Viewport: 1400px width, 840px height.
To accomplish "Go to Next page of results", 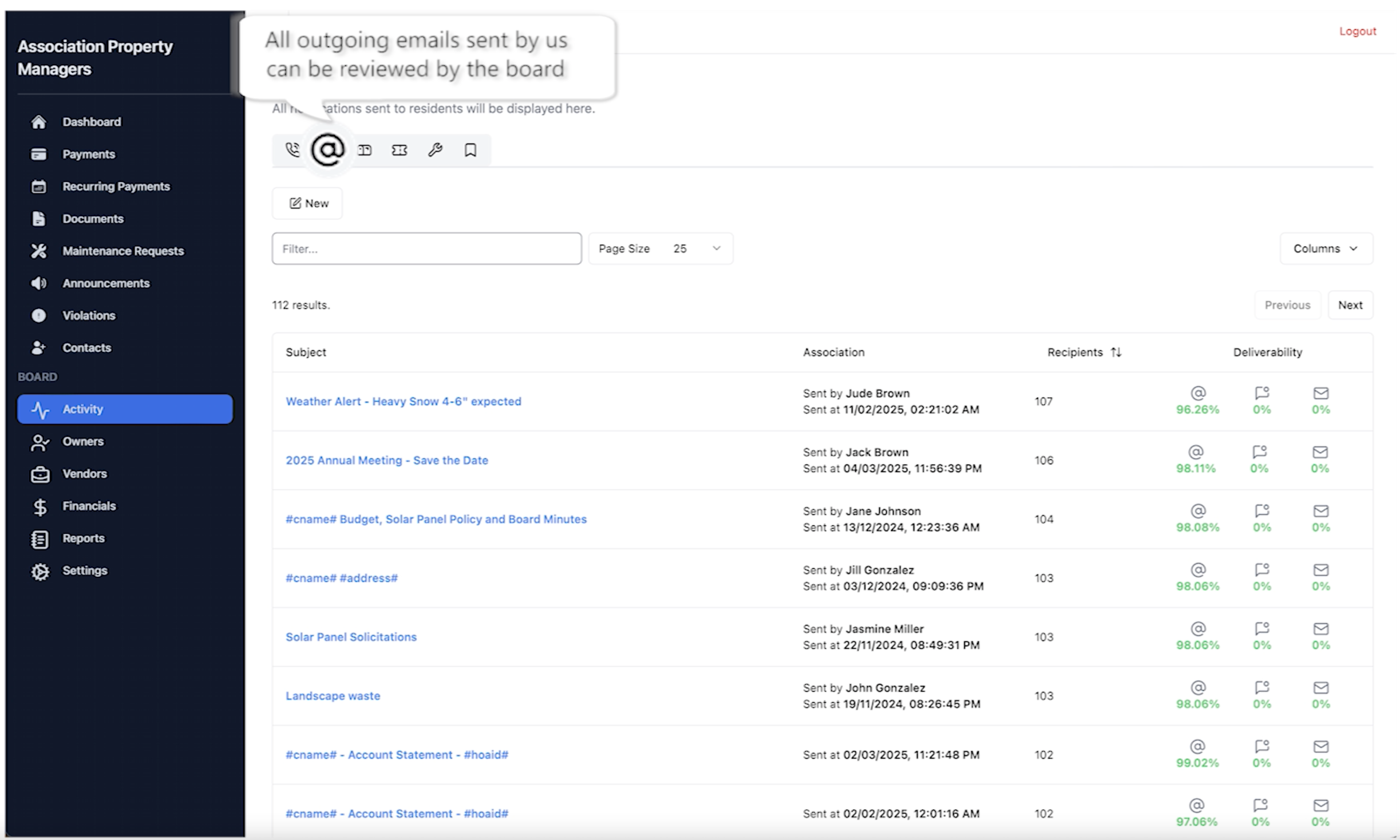I will coord(1350,305).
